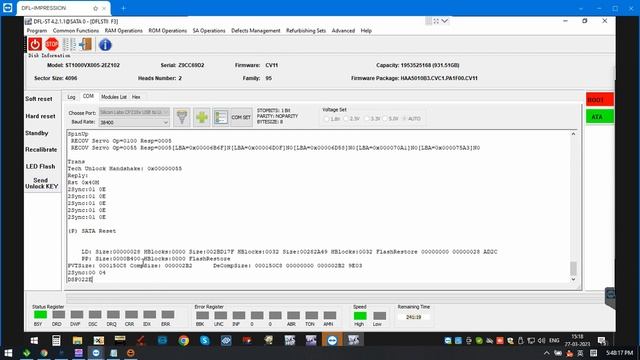Click the STOP sign toolbar icon
640x360 pixels.
[x=52, y=44]
